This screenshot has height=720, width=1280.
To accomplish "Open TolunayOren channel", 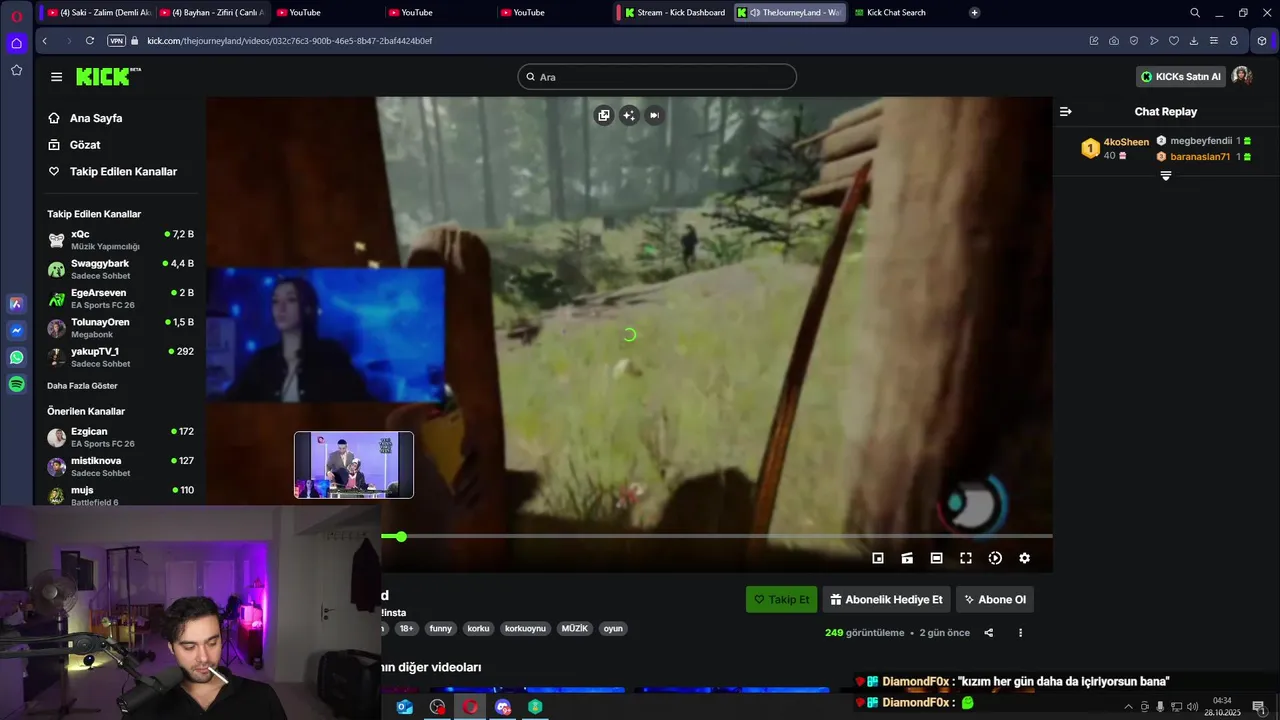I will [120, 328].
